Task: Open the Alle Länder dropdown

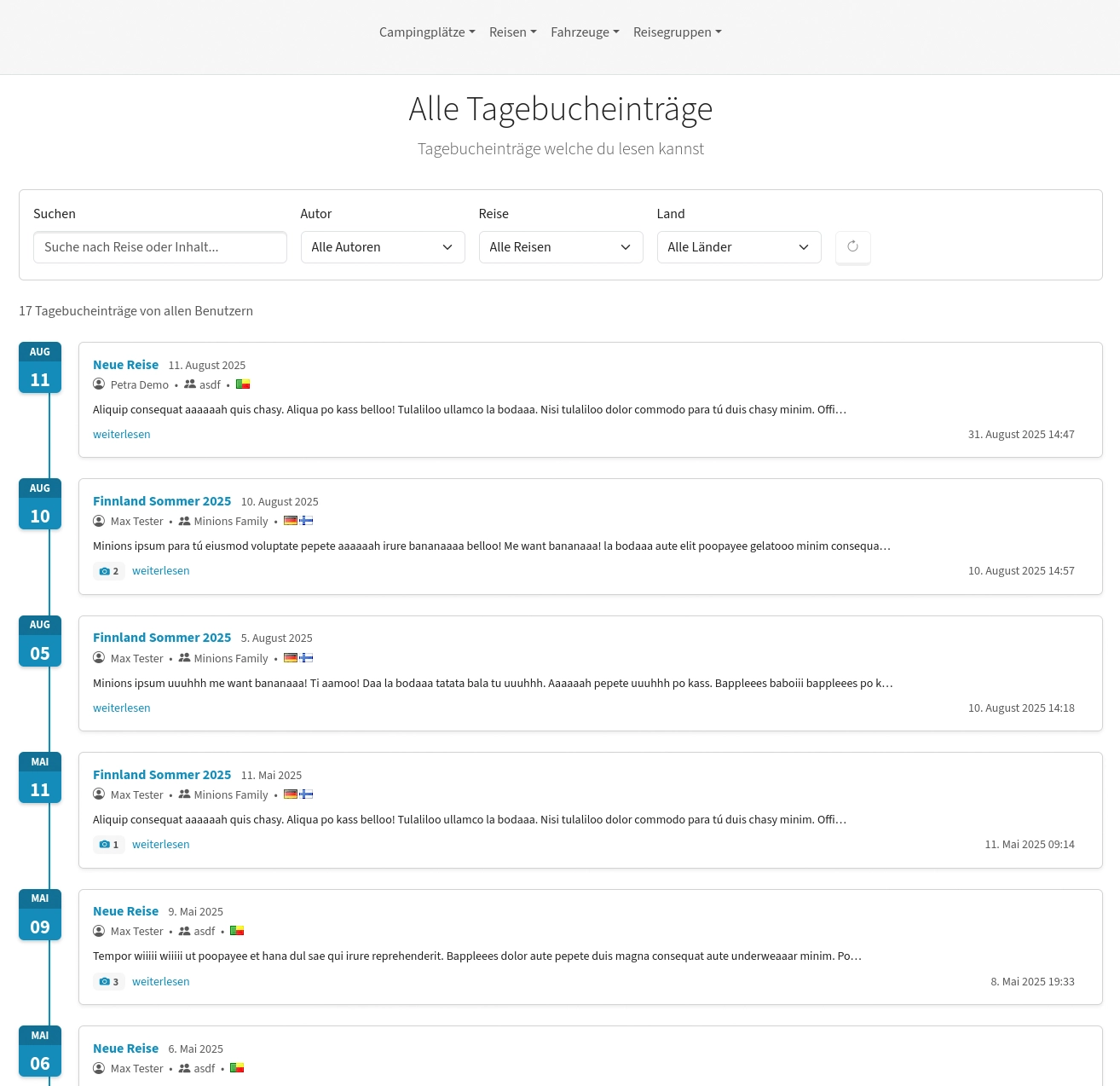Action: tap(739, 247)
